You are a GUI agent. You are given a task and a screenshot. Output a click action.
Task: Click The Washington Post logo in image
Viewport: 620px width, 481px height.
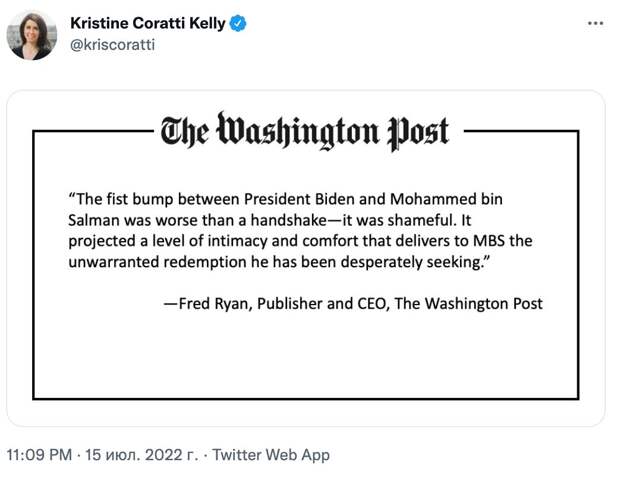(x=305, y=131)
